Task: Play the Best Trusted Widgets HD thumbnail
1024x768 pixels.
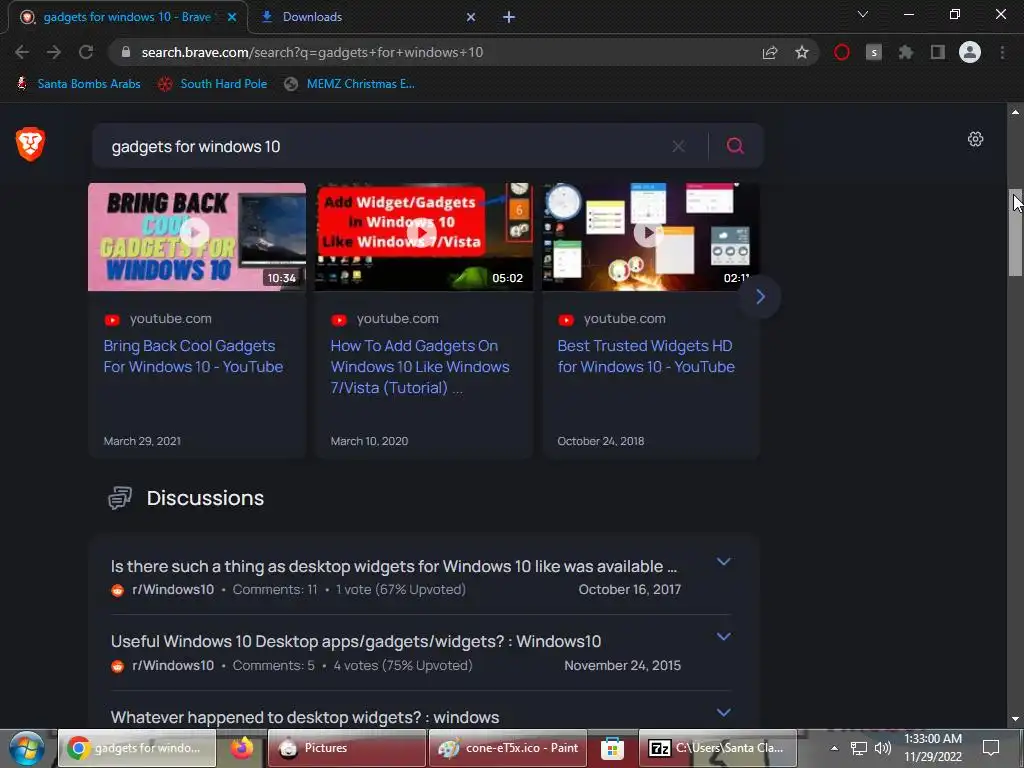Action: click(650, 236)
